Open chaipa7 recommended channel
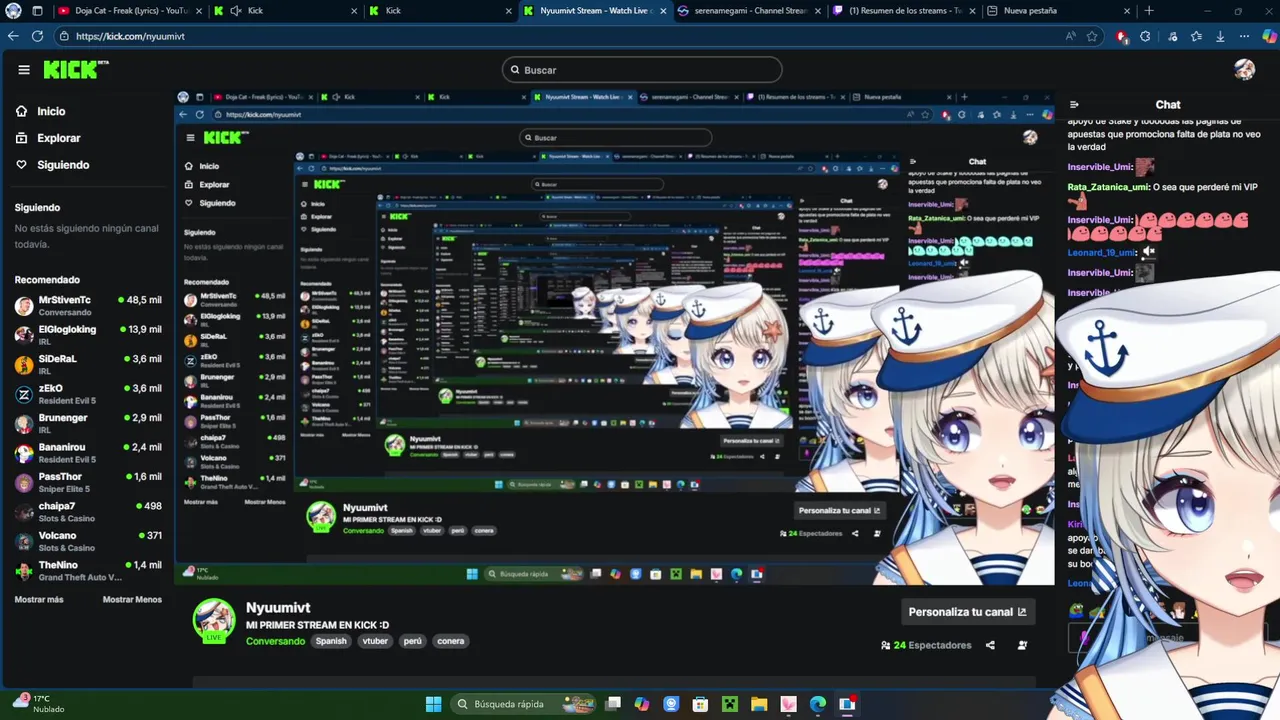The height and width of the screenshot is (720, 1280). pos(88,512)
